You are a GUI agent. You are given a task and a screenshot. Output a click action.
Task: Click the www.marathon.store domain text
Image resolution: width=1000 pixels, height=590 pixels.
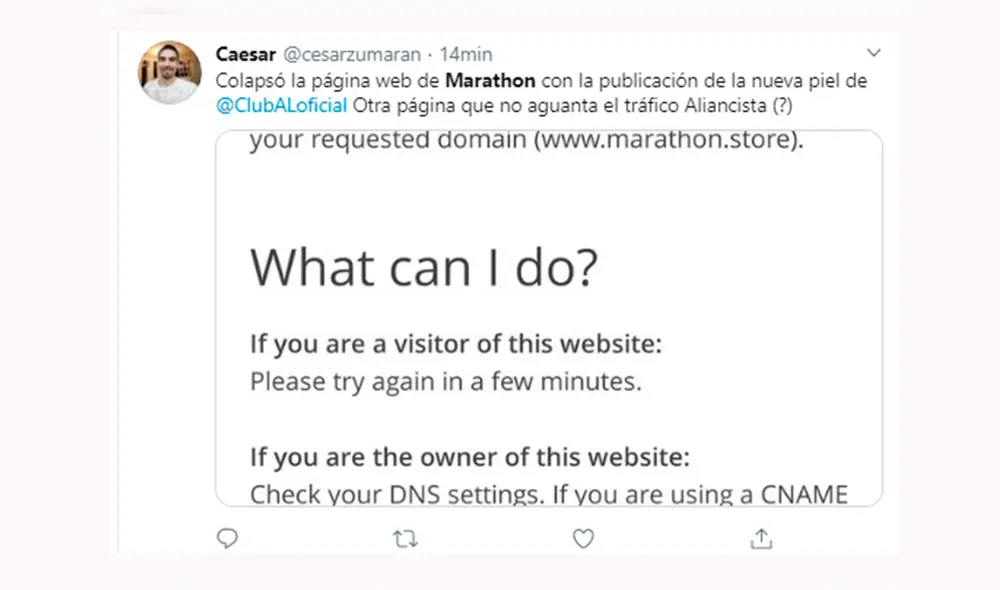[x=665, y=141]
